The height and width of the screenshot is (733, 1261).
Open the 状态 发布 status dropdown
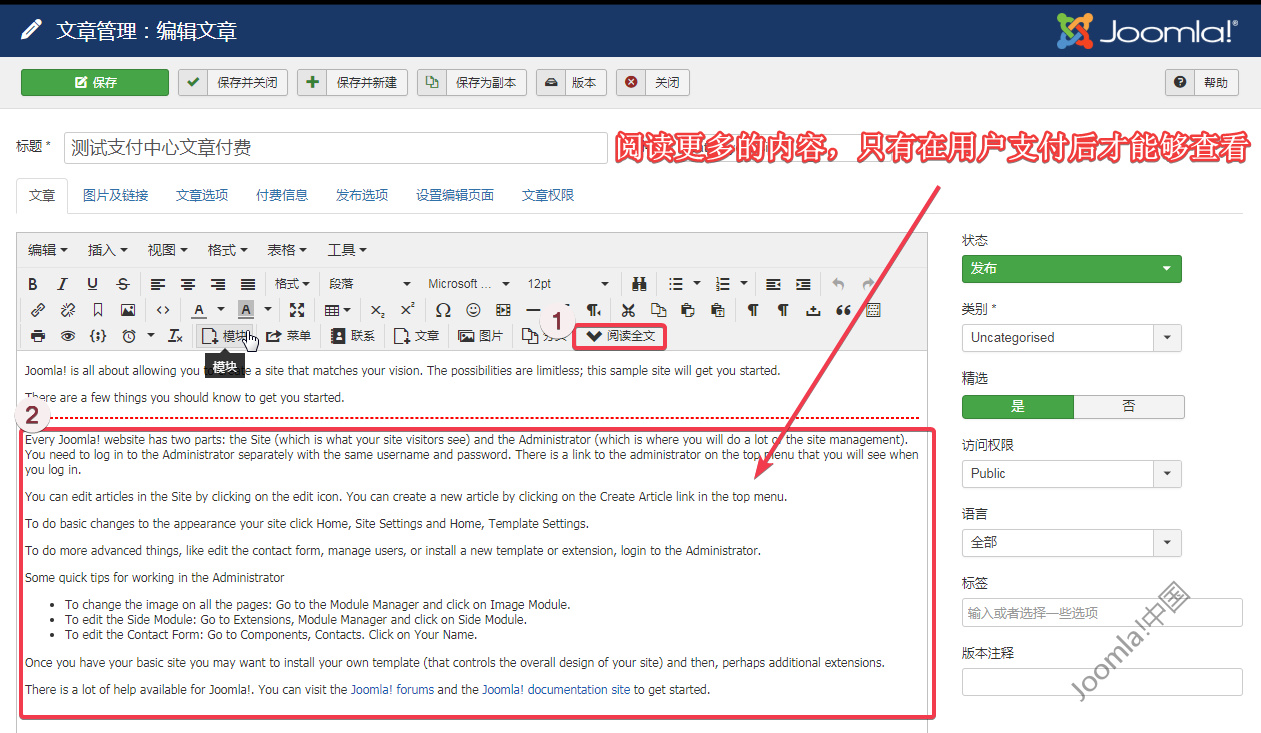[x=1072, y=269]
